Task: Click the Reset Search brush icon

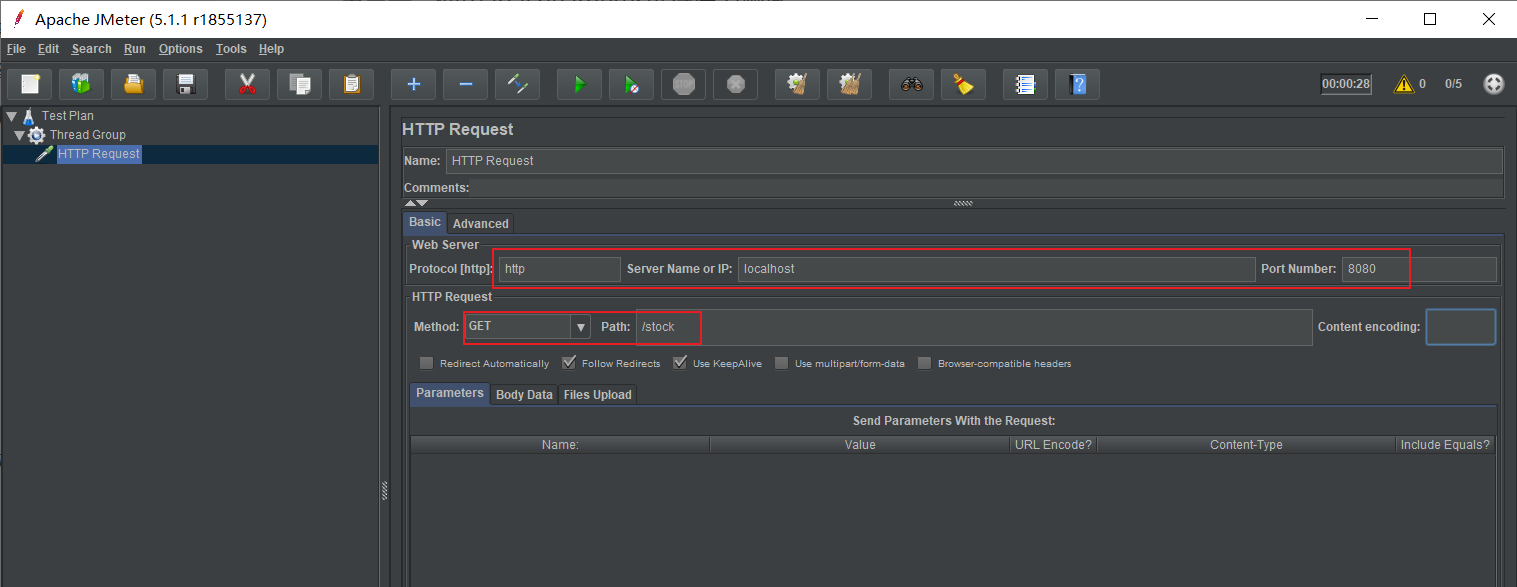Action: tap(963, 84)
